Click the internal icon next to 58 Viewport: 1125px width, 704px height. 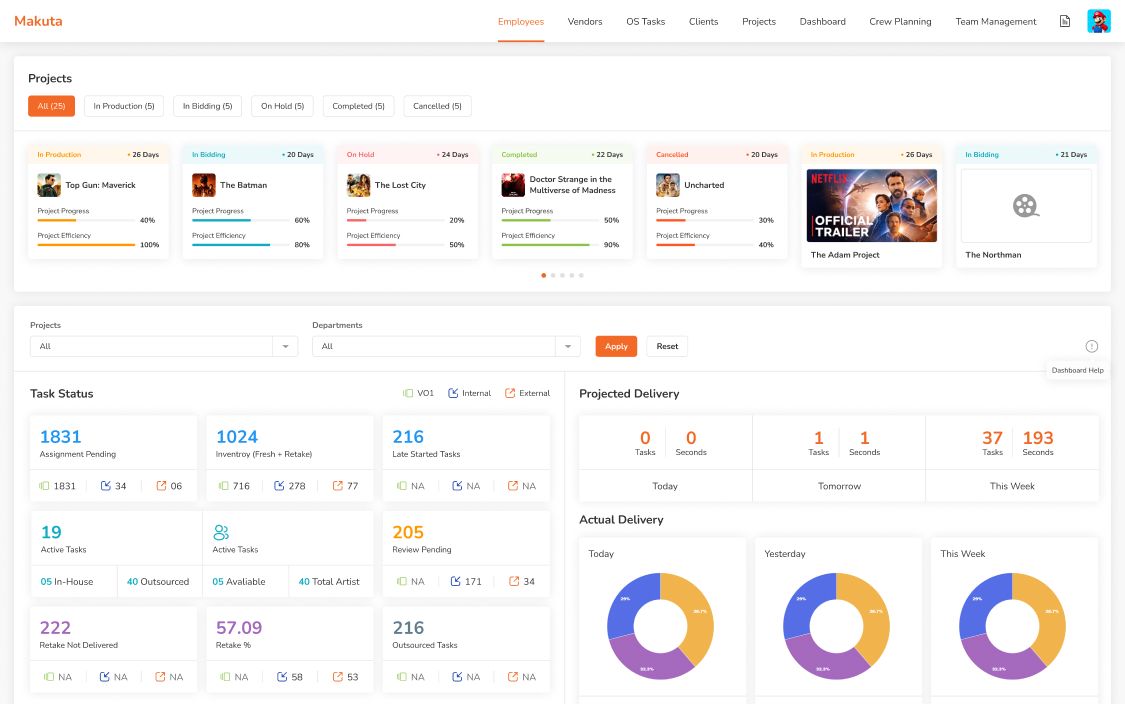[x=282, y=677]
